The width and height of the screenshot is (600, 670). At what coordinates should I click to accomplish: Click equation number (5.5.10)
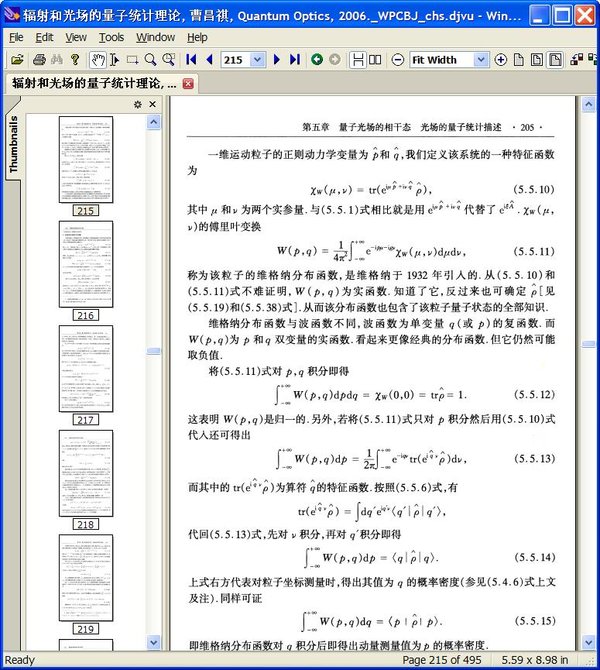[x=533, y=189]
